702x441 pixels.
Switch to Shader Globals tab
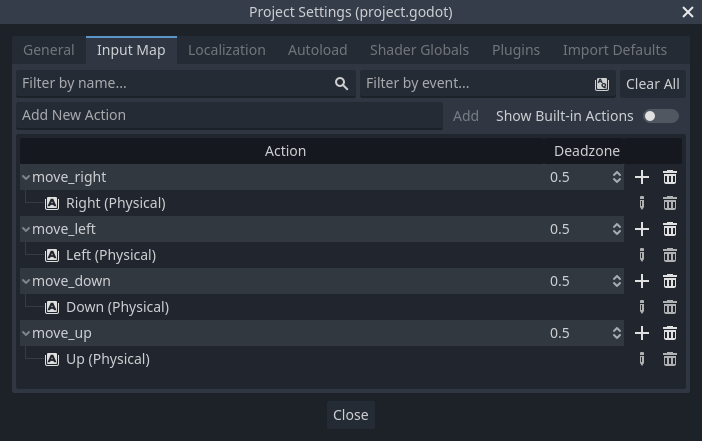click(419, 50)
